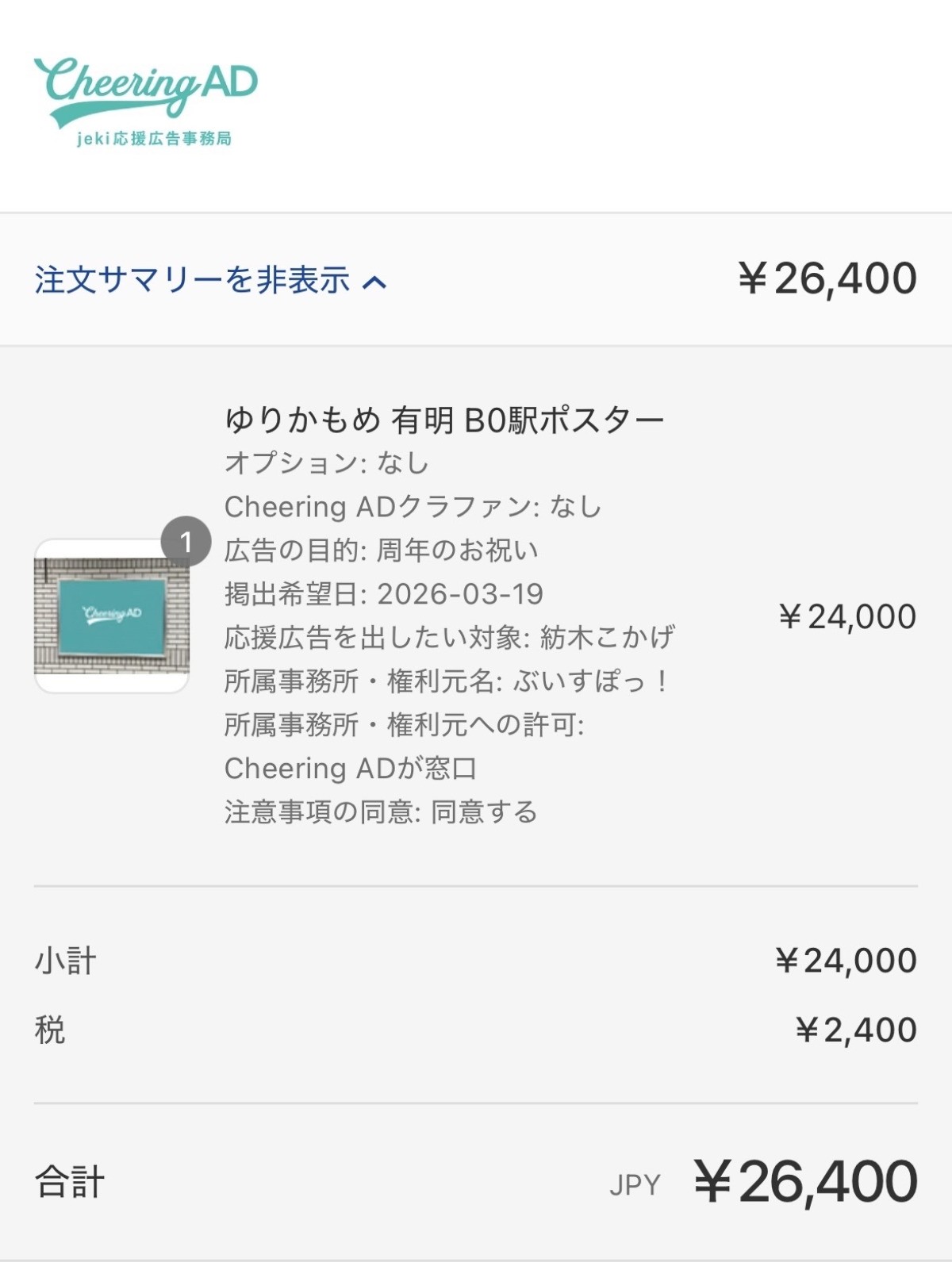Viewport: 952px width, 1270px height.
Task: Click the jeki応援広告事務局 subtitle under logo
Action: (x=154, y=139)
